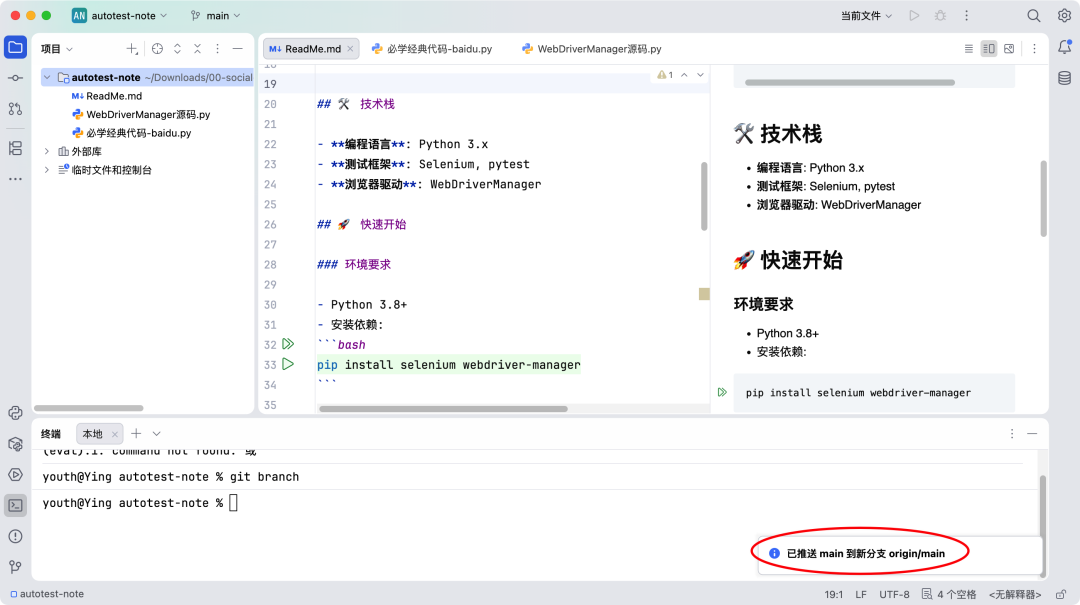This screenshot has width=1080, height=605.
Task: Open current file run configuration dropdown
Action: pos(866,15)
